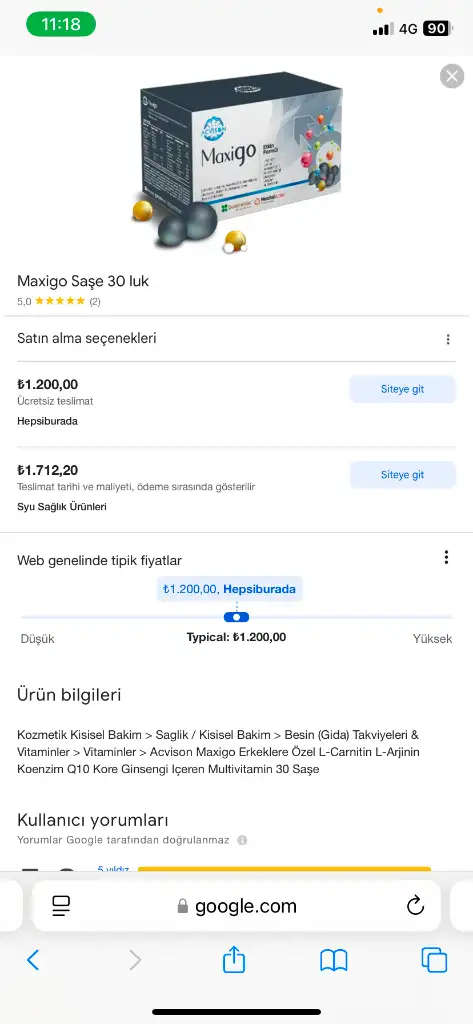This screenshot has height=1024, width=473.
Task: Open the Safari reader/page menu icon
Action: (x=61, y=905)
